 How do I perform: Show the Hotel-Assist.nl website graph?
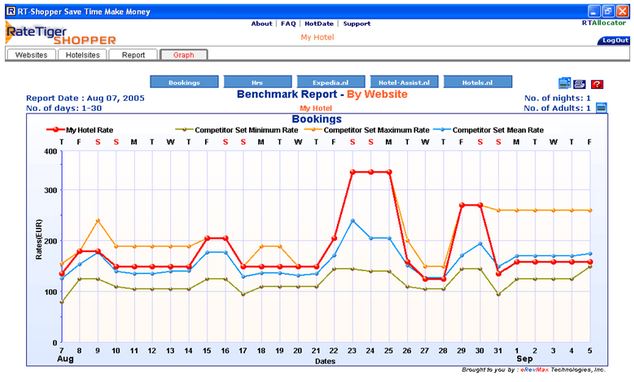404,82
